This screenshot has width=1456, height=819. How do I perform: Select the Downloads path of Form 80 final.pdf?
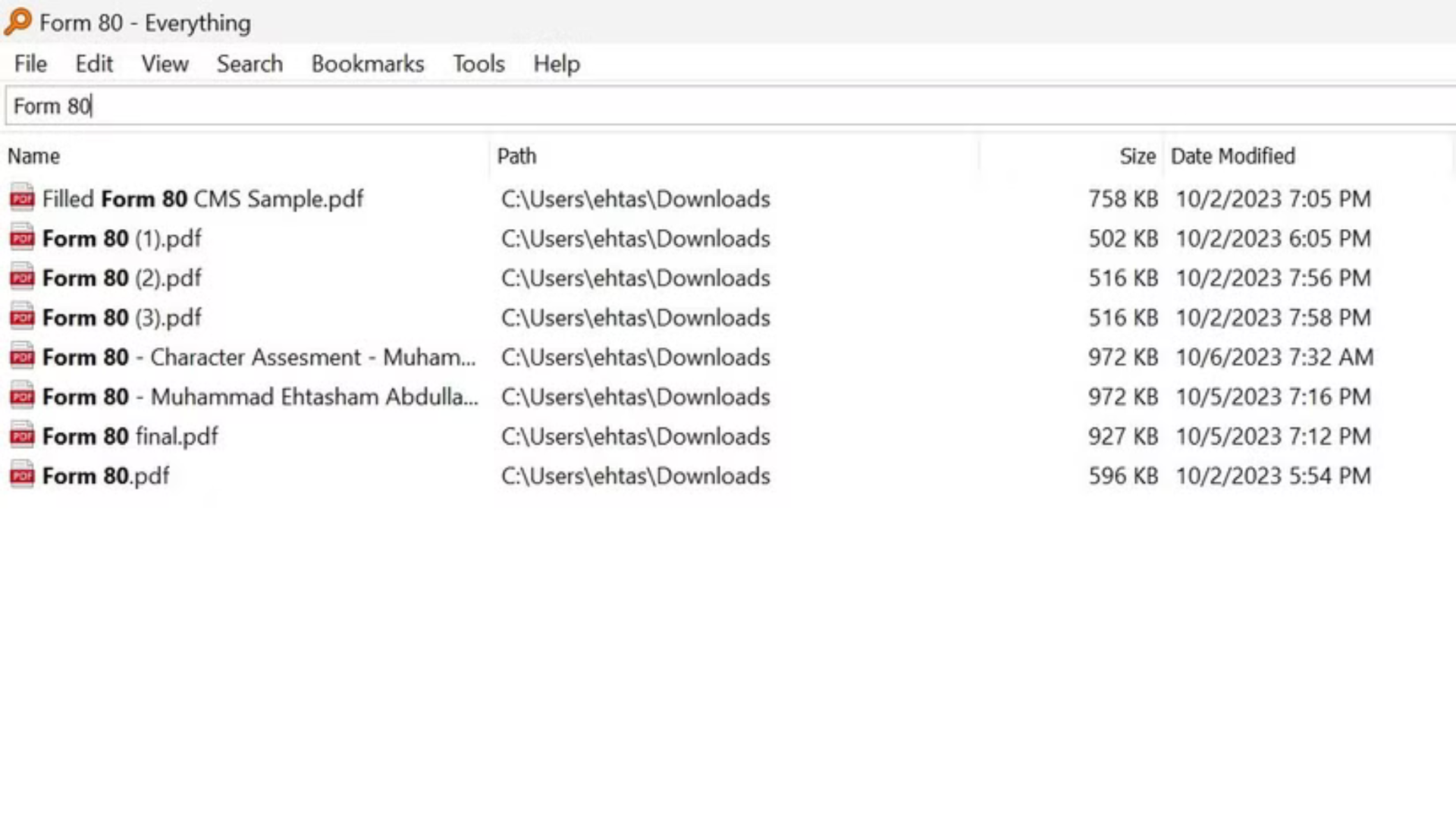pyautogui.click(x=635, y=436)
